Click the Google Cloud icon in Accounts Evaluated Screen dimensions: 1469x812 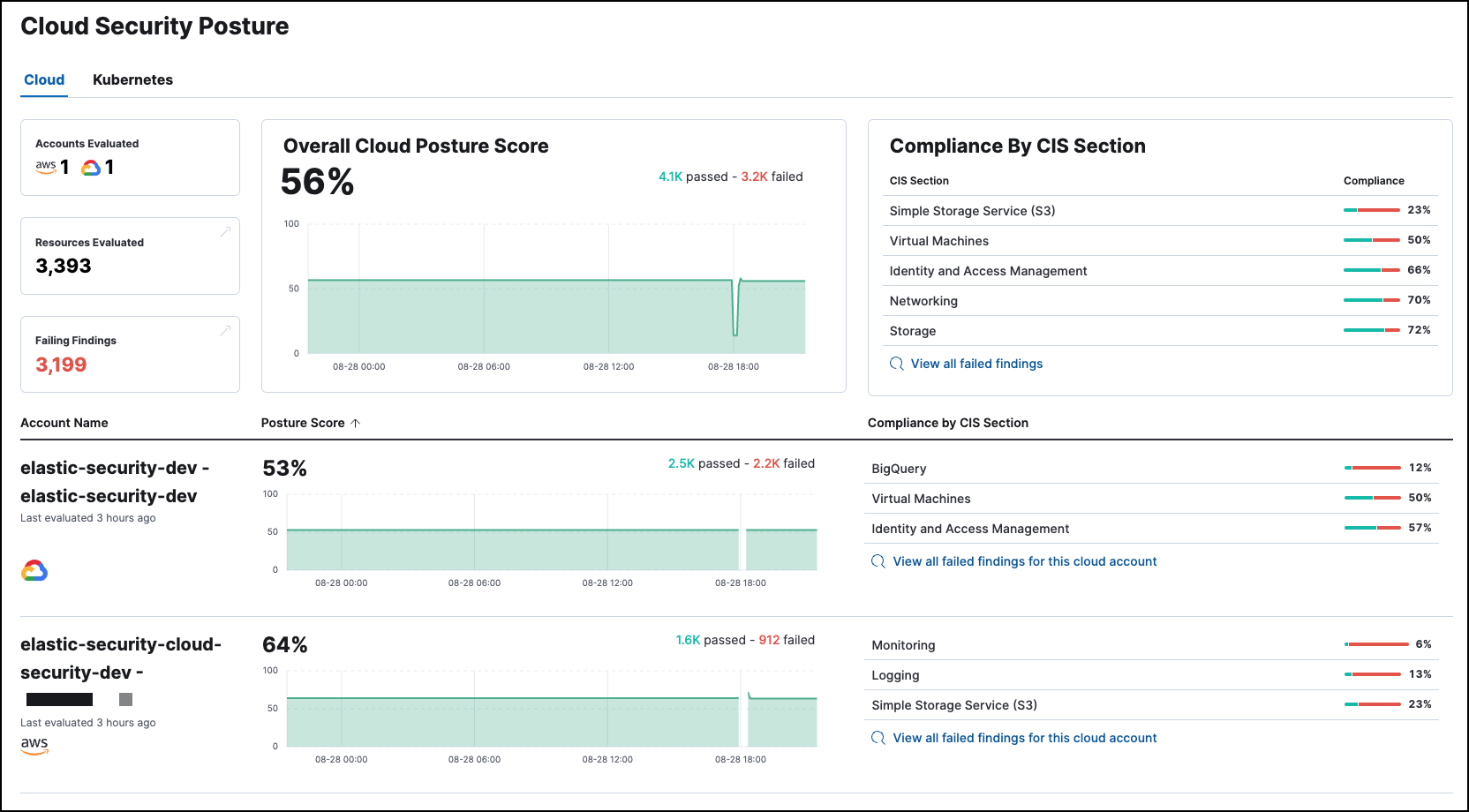[92, 167]
